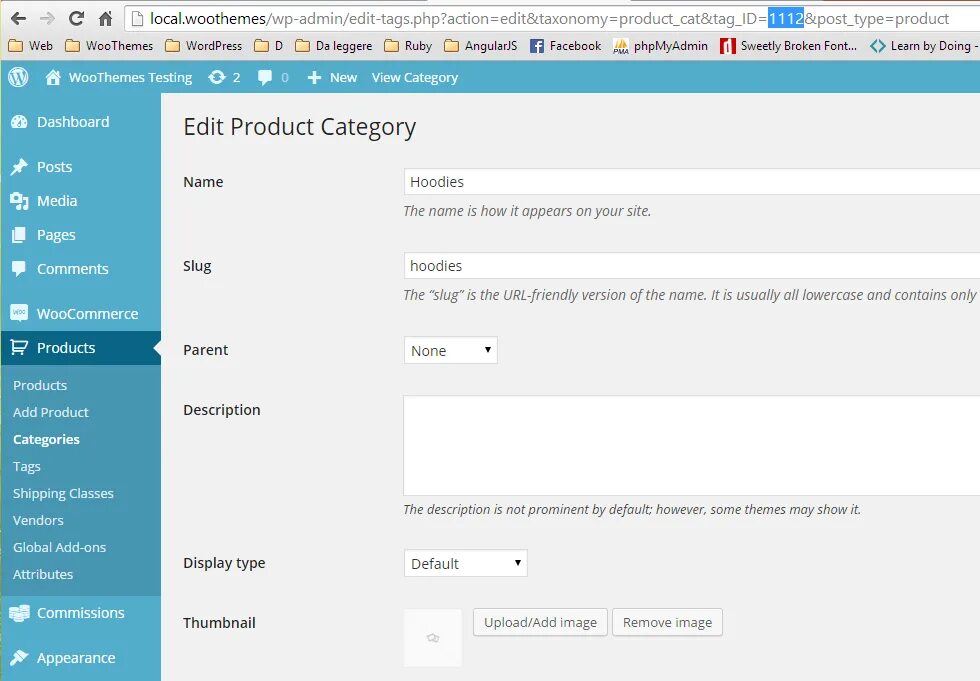Click the browser back arrow
The width and height of the screenshot is (980, 681).
[x=19, y=19]
